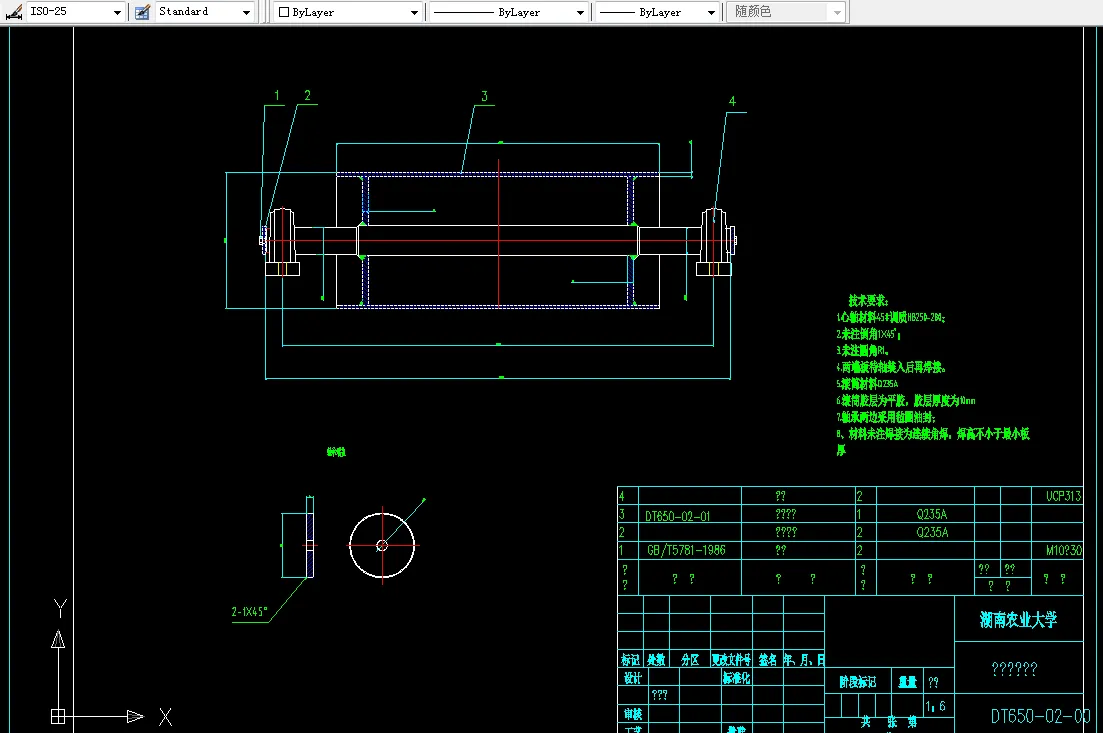
Task: Click drawing number DT650-02-00 in title block
Action: click(1040, 716)
